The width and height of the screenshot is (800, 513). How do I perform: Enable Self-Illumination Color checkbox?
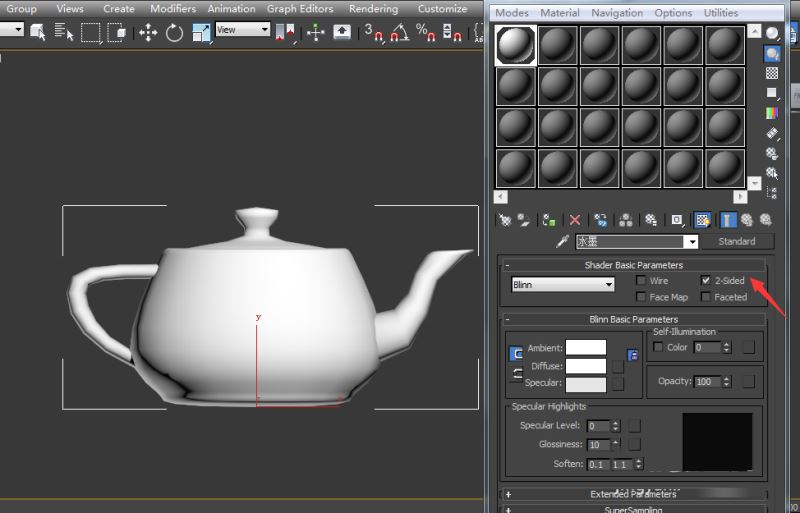tap(658, 347)
